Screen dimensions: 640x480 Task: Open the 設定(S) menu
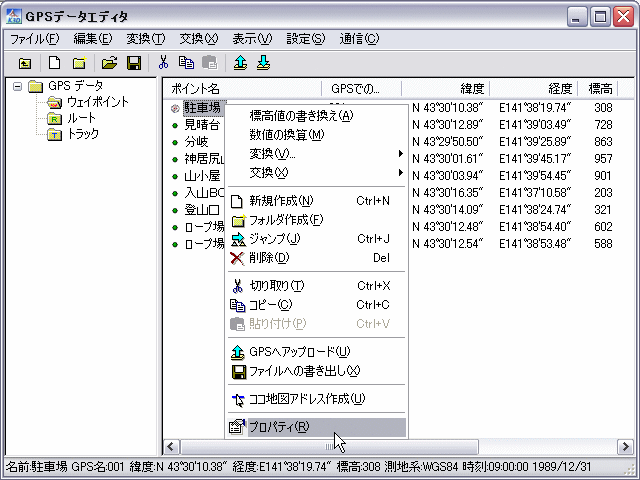[306, 39]
